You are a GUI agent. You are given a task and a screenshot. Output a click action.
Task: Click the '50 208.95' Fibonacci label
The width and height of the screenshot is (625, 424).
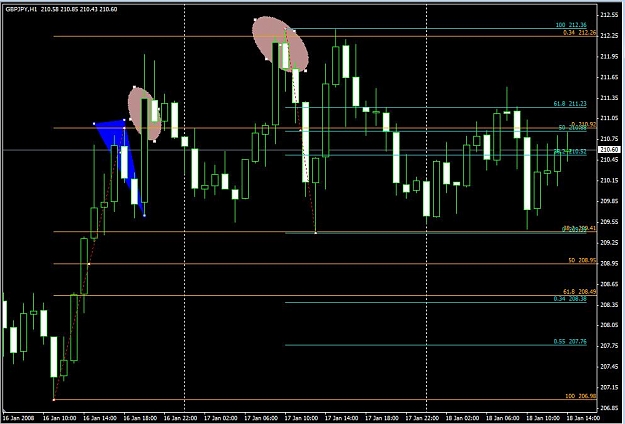pyautogui.click(x=582, y=260)
